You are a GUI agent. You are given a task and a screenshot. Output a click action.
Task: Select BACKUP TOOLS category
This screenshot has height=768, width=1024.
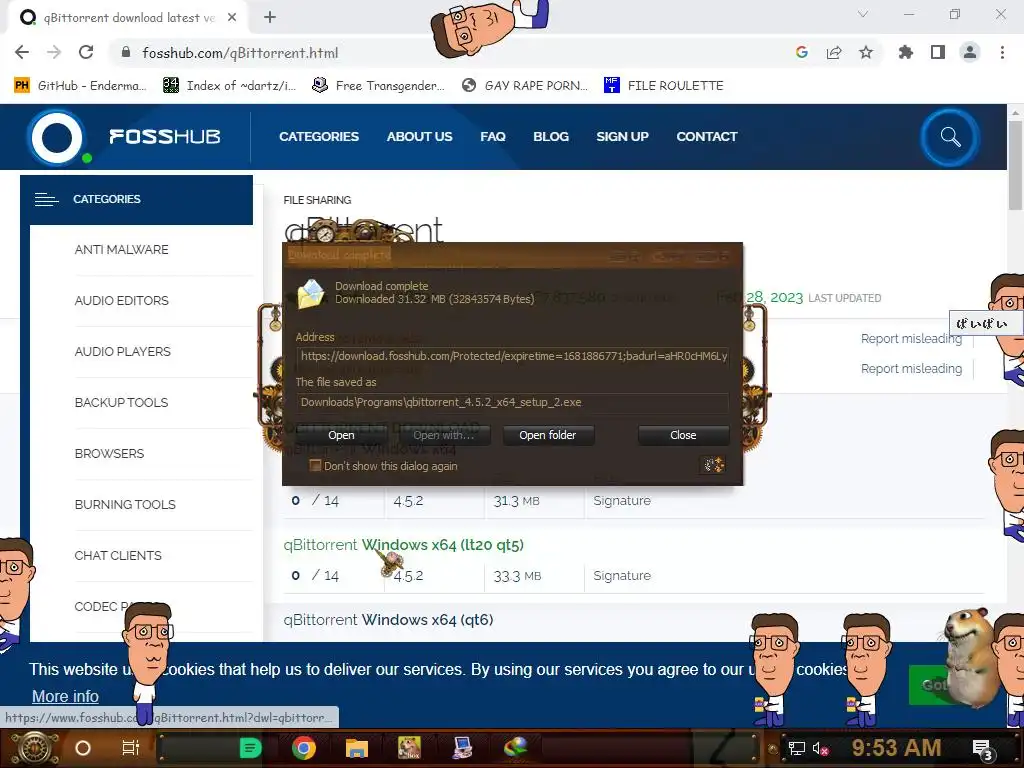coord(121,402)
